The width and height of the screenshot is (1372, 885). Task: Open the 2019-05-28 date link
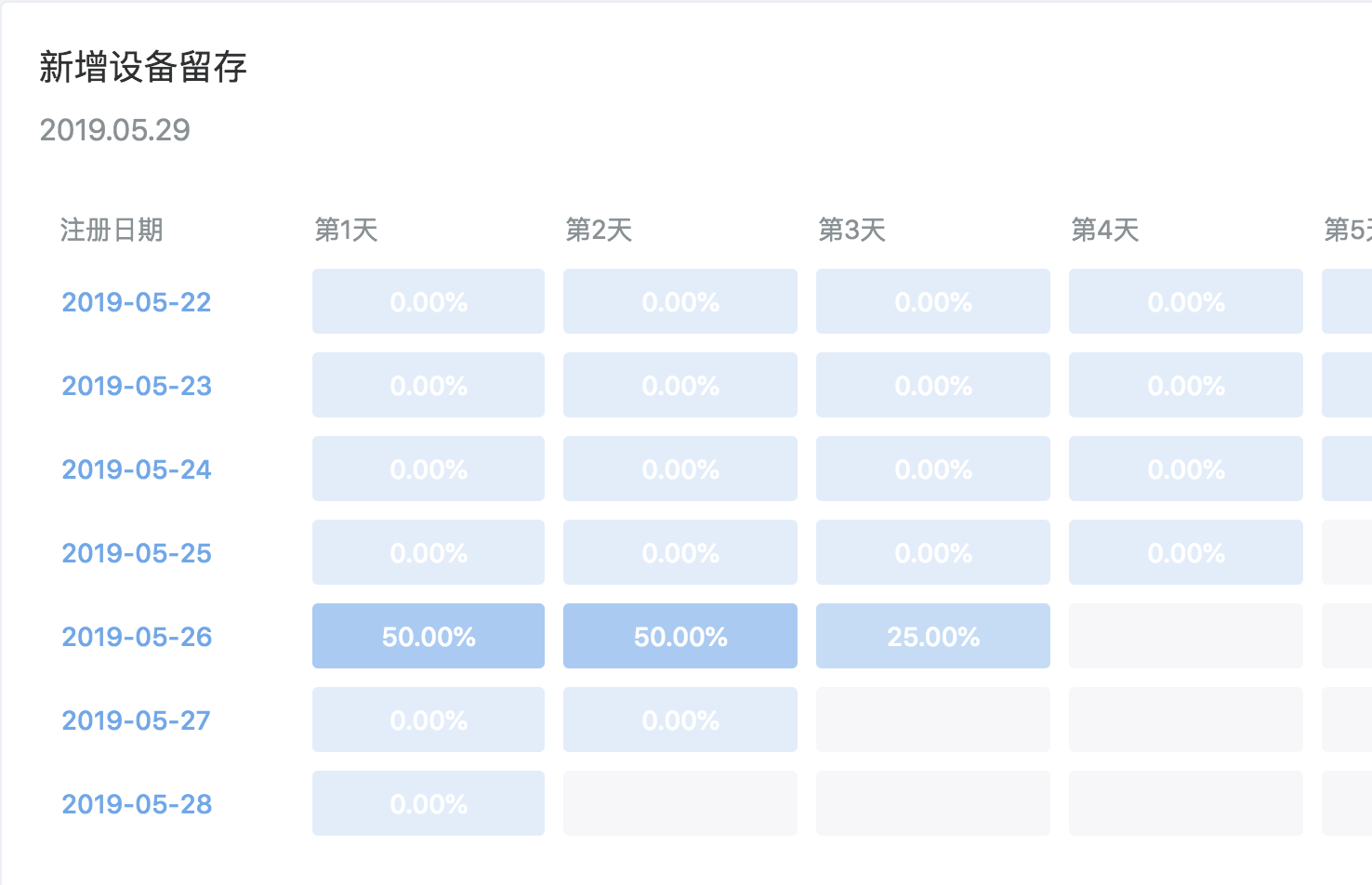point(137,804)
